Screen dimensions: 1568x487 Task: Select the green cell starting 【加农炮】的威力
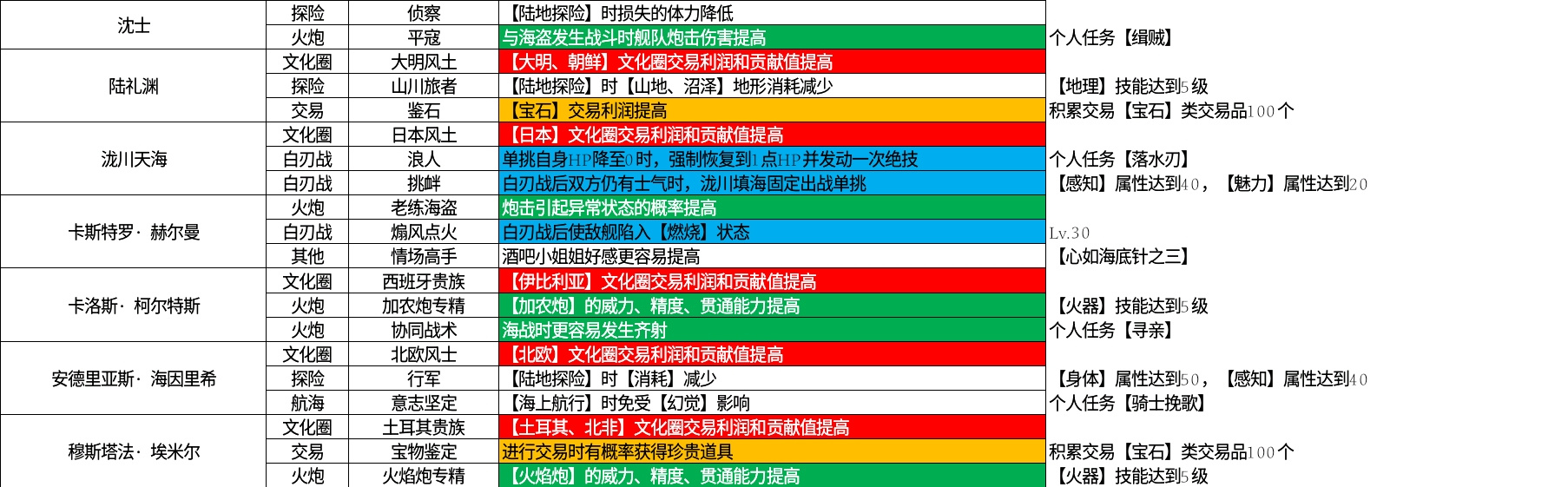772,306
